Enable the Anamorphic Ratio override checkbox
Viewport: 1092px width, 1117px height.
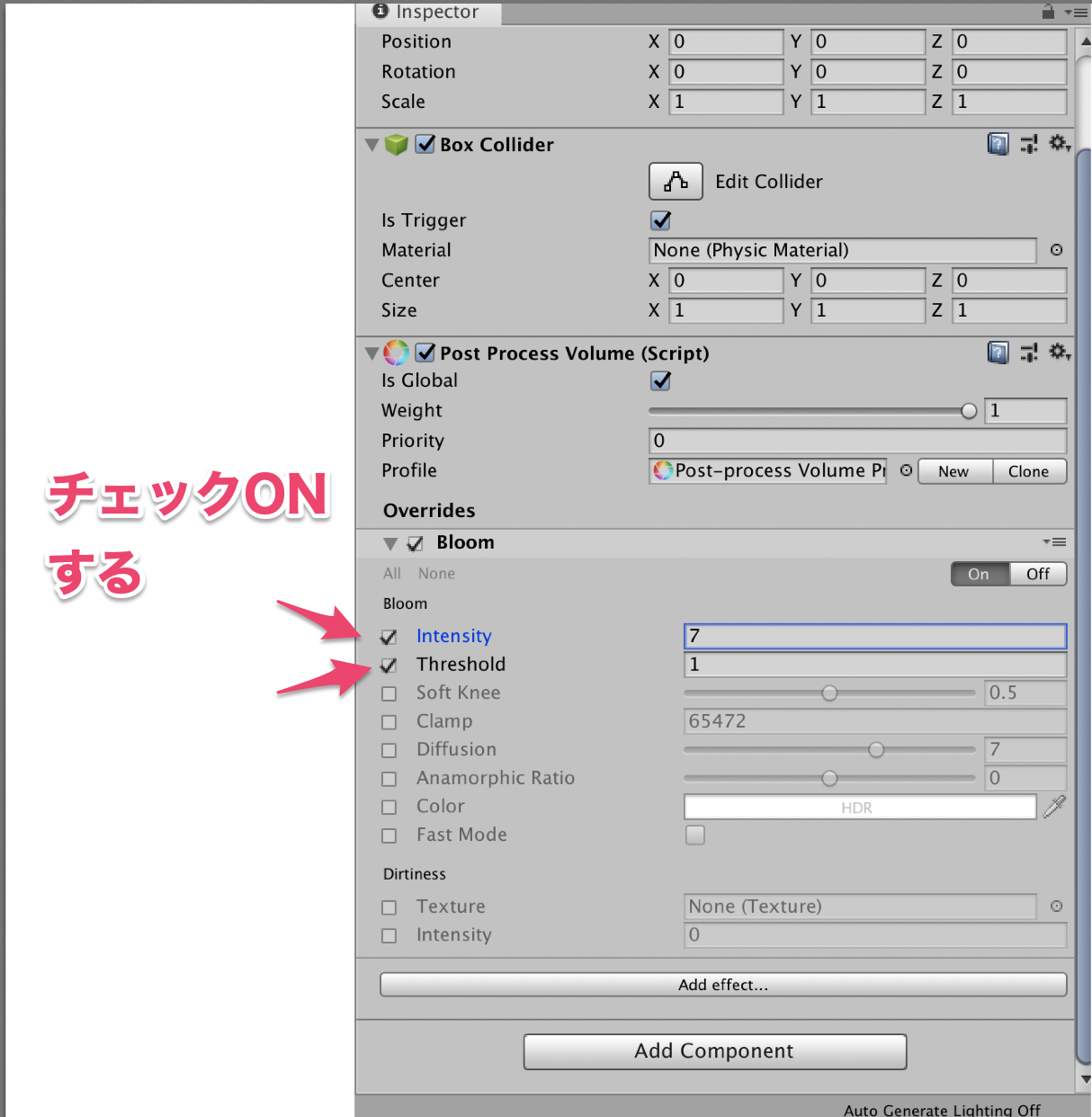389,779
